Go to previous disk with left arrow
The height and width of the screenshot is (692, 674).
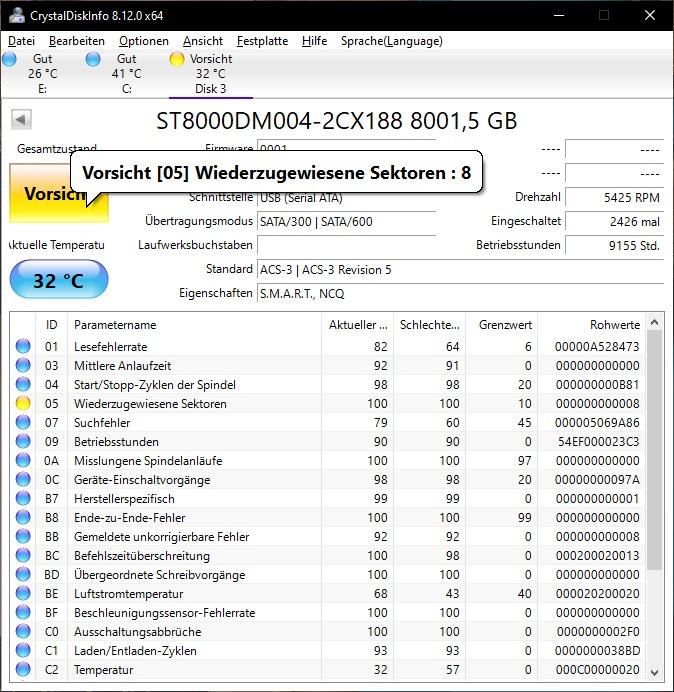21,119
